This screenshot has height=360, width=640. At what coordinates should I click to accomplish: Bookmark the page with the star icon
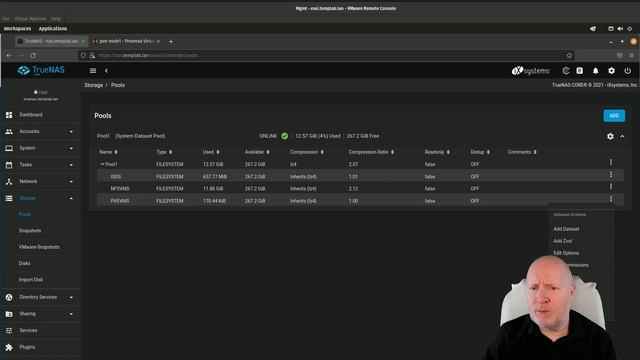coord(569,56)
